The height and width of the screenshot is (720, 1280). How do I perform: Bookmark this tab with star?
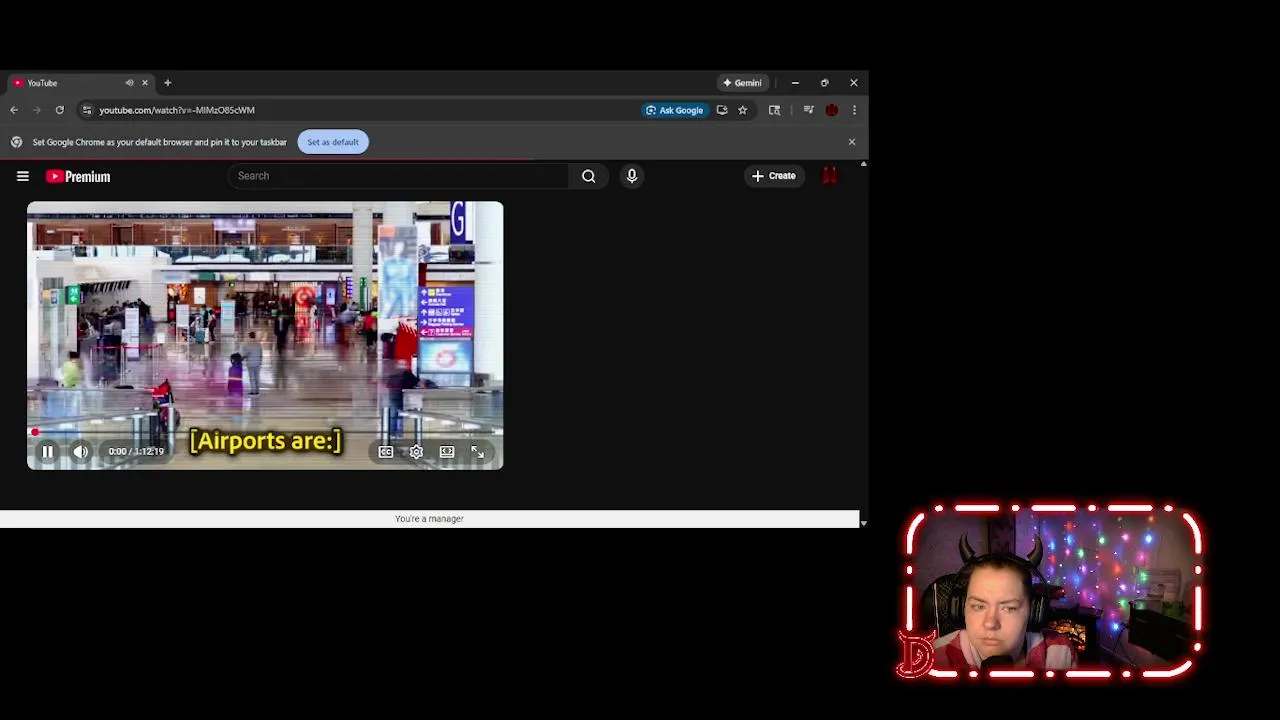[x=742, y=110]
